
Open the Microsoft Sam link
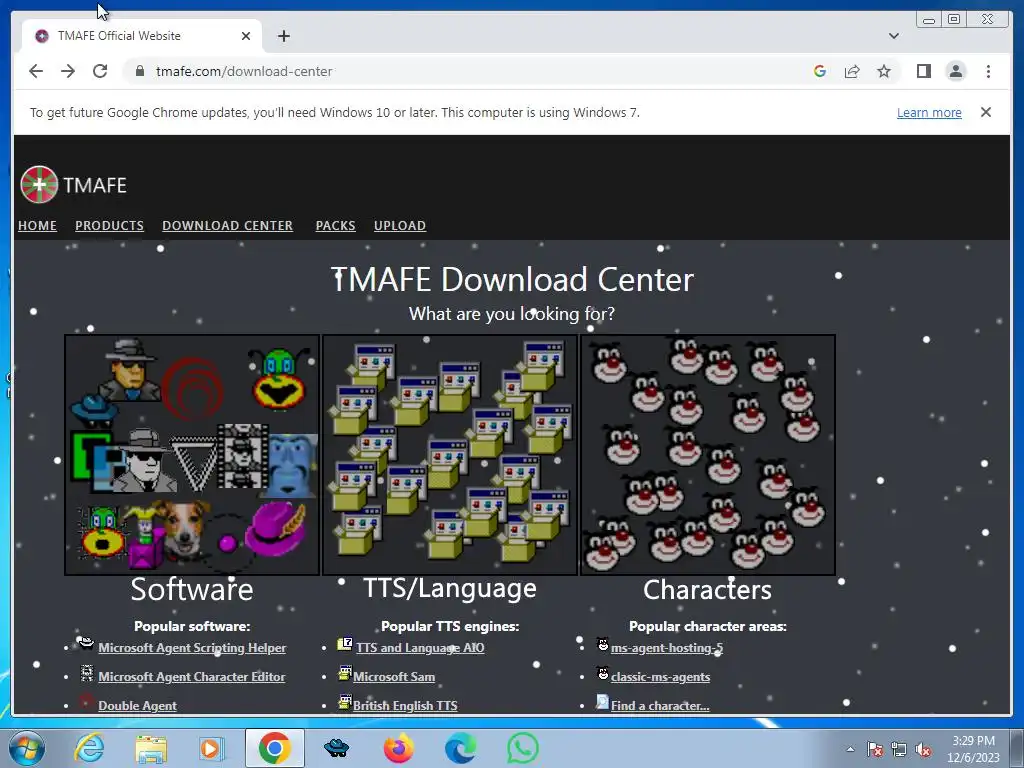click(394, 677)
